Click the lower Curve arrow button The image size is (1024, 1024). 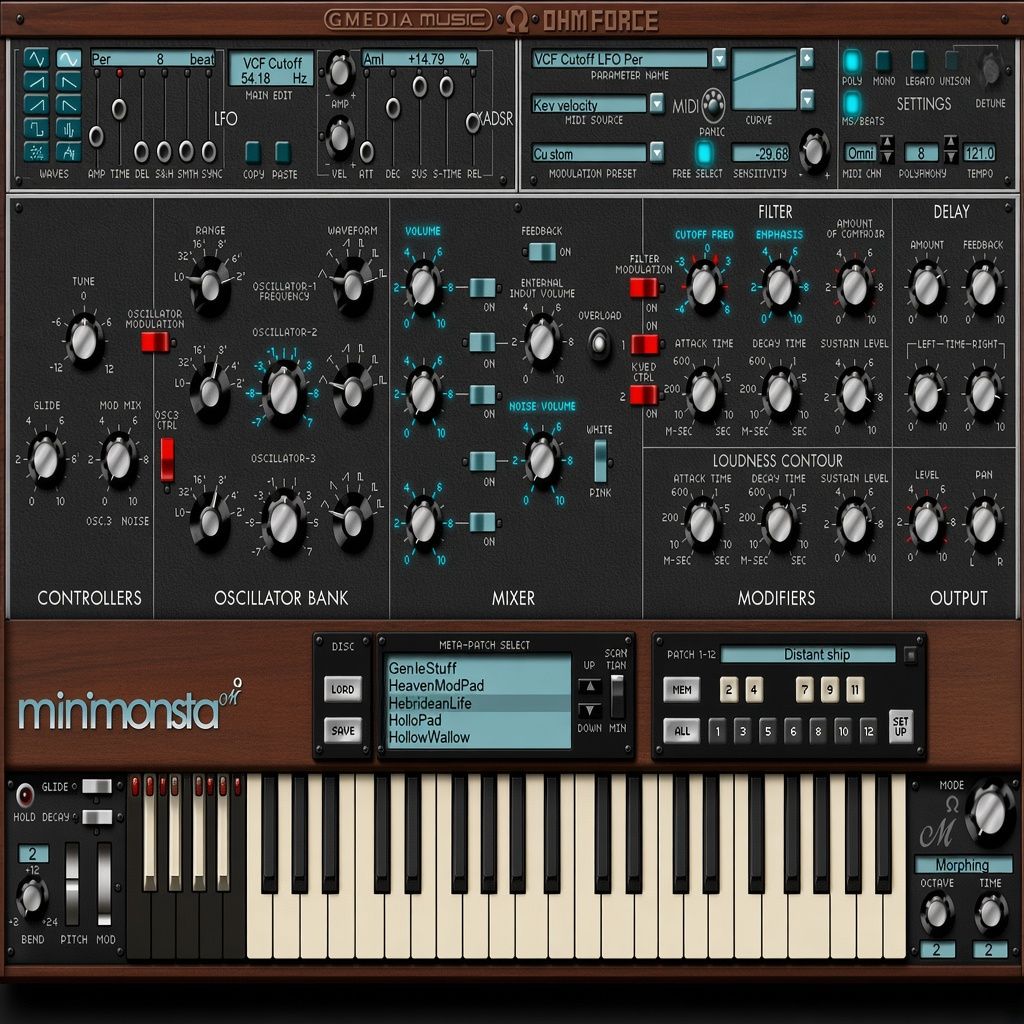807,100
